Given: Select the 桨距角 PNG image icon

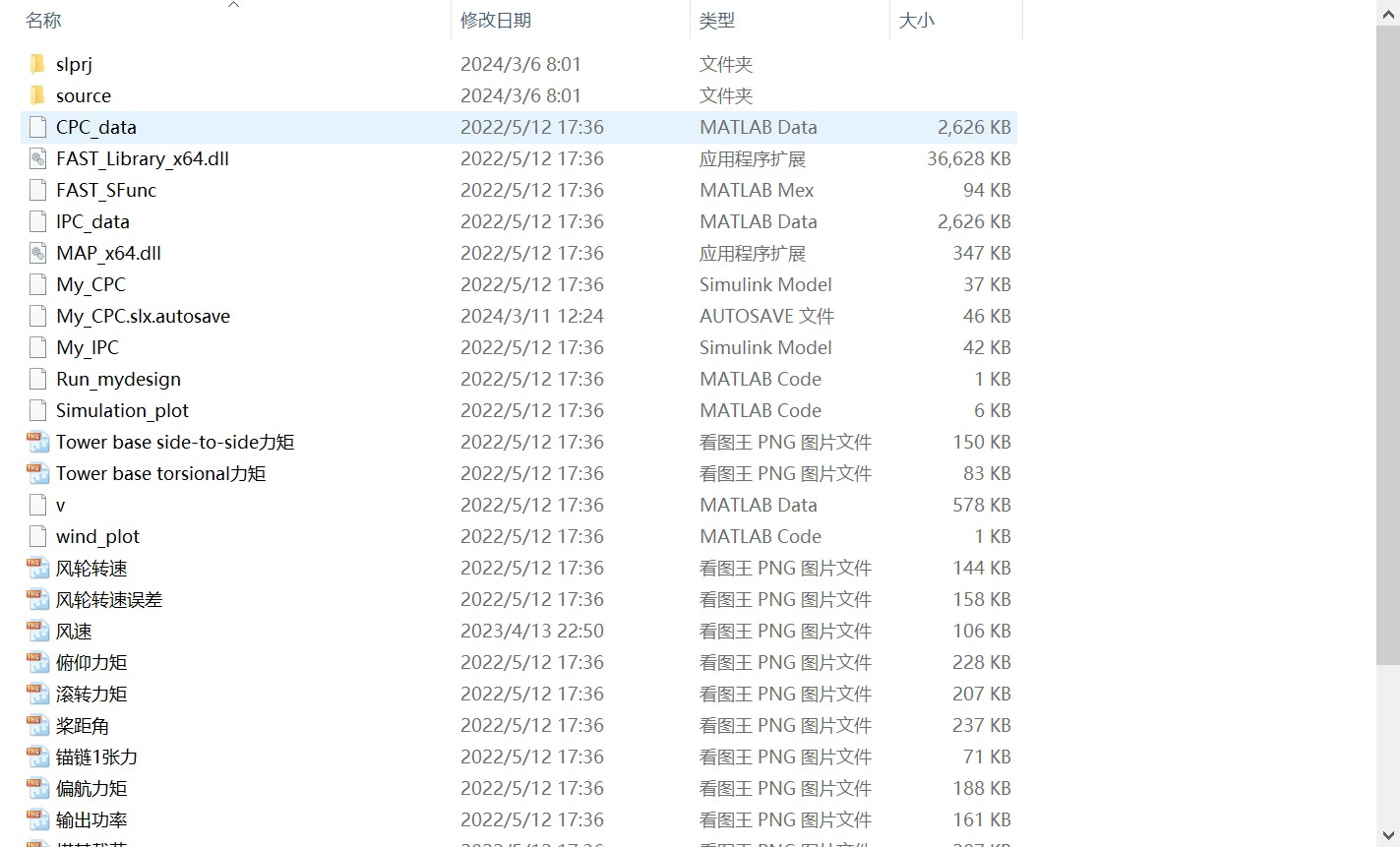Looking at the screenshot, I should click(36, 725).
